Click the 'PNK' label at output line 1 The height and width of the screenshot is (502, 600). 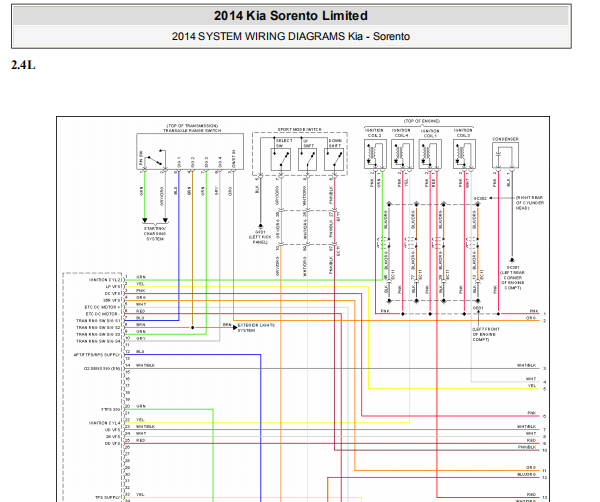533,311
